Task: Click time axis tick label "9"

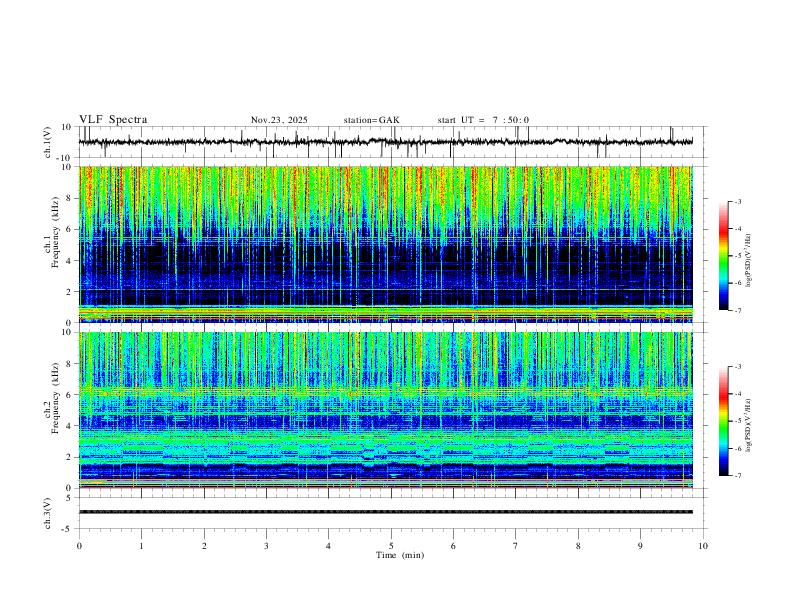Action: click(x=640, y=546)
